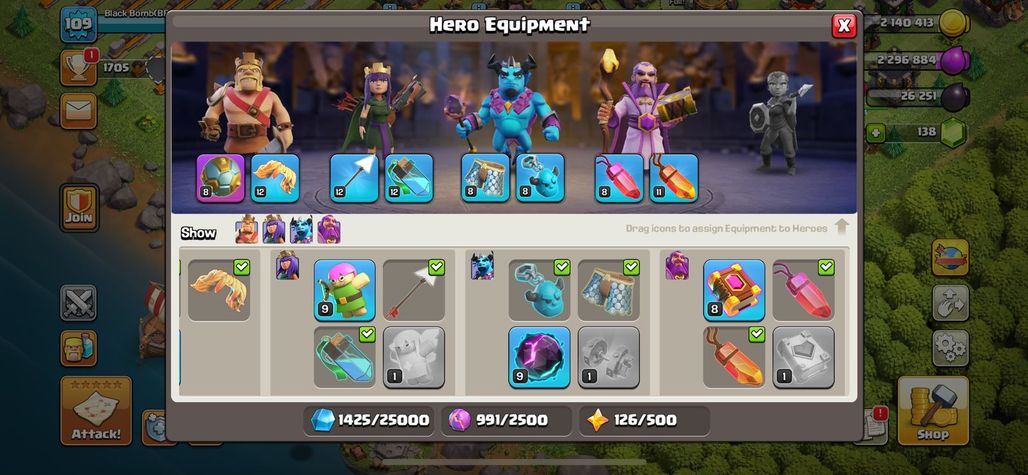The height and width of the screenshot is (475, 1028).
Task: Close the Hero Equipment window
Action: (844, 26)
